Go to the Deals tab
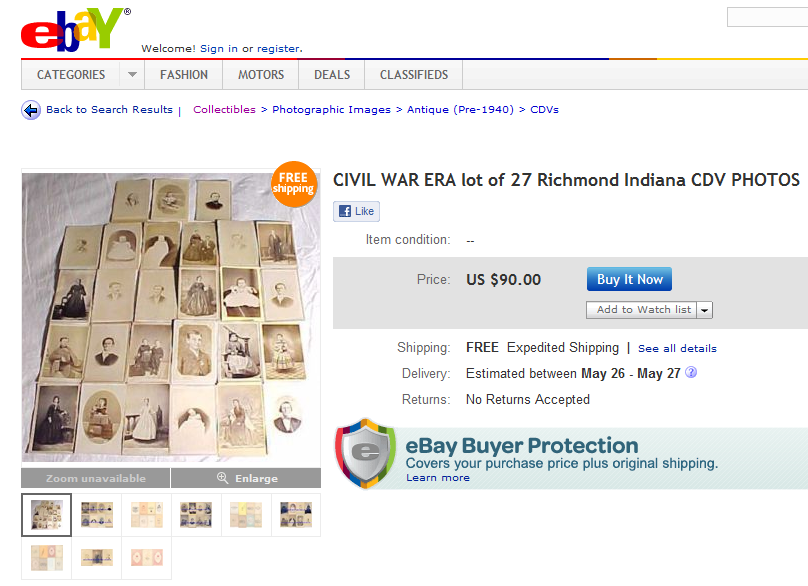 [x=332, y=75]
